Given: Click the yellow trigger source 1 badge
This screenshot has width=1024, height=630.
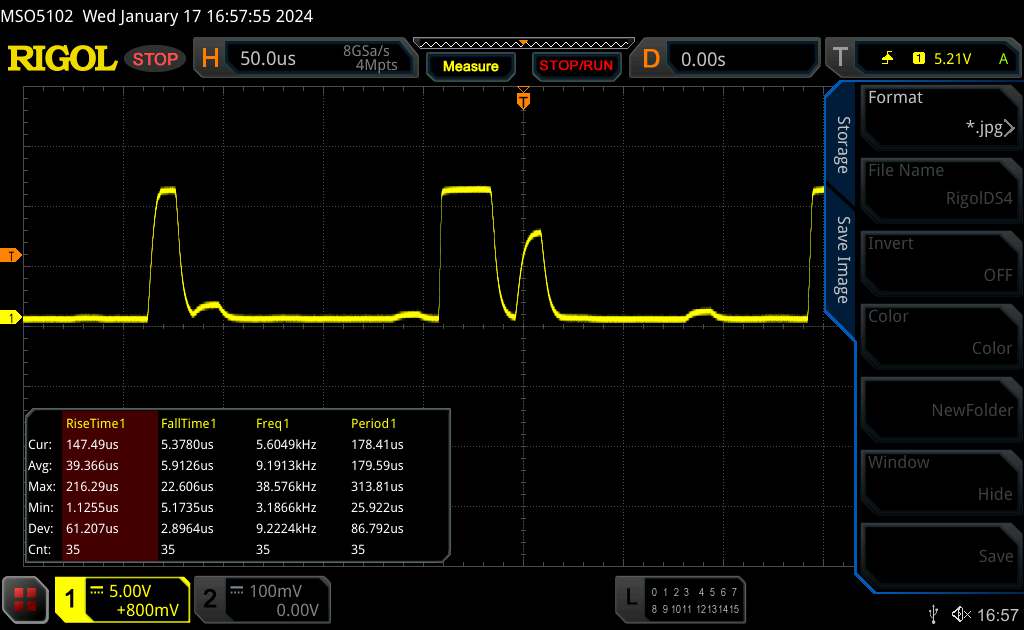Looking at the screenshot, I should pos(919,59).
